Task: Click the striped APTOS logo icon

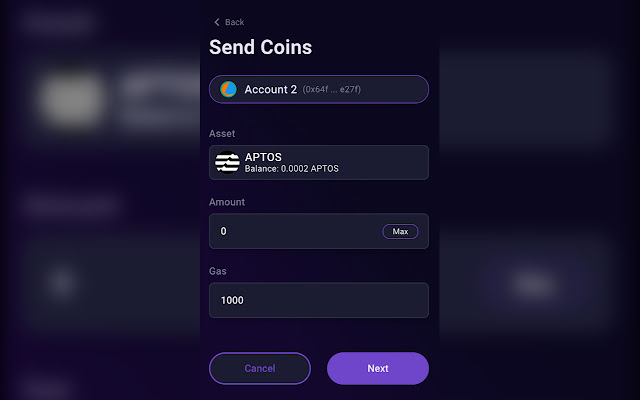Action: [x=227, y=162]
